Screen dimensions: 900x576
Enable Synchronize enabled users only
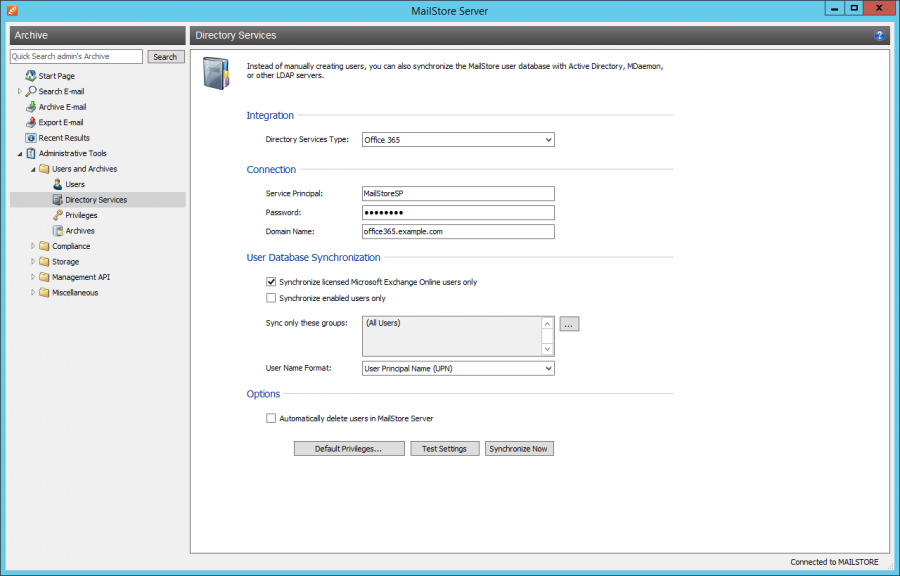click(x=271, y=296)
